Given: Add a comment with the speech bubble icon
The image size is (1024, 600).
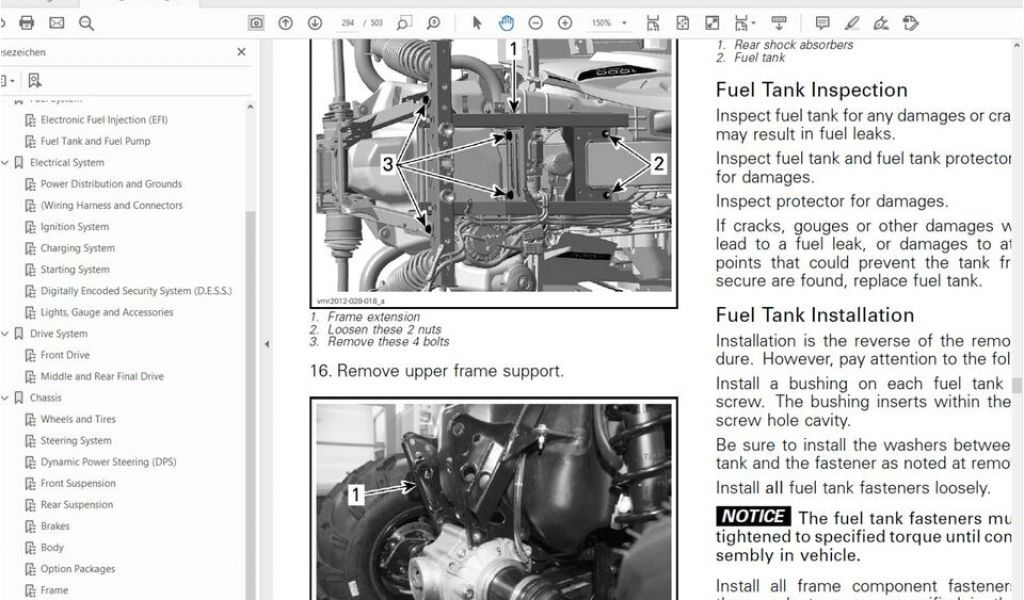Looking at the screenshot, I should point(822,23).
